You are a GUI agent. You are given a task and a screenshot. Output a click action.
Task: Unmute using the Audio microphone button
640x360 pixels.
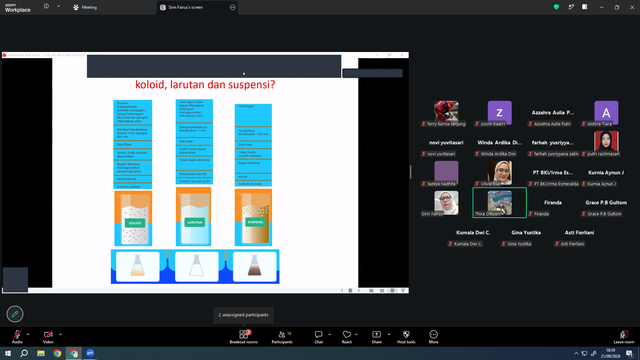click(x=17, y=337)
